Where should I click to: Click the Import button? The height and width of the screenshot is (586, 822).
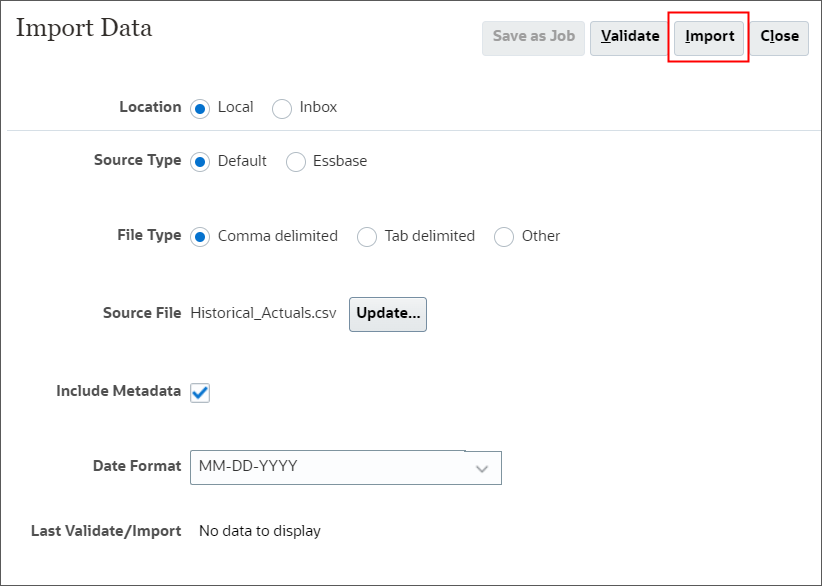pos(708,37)
